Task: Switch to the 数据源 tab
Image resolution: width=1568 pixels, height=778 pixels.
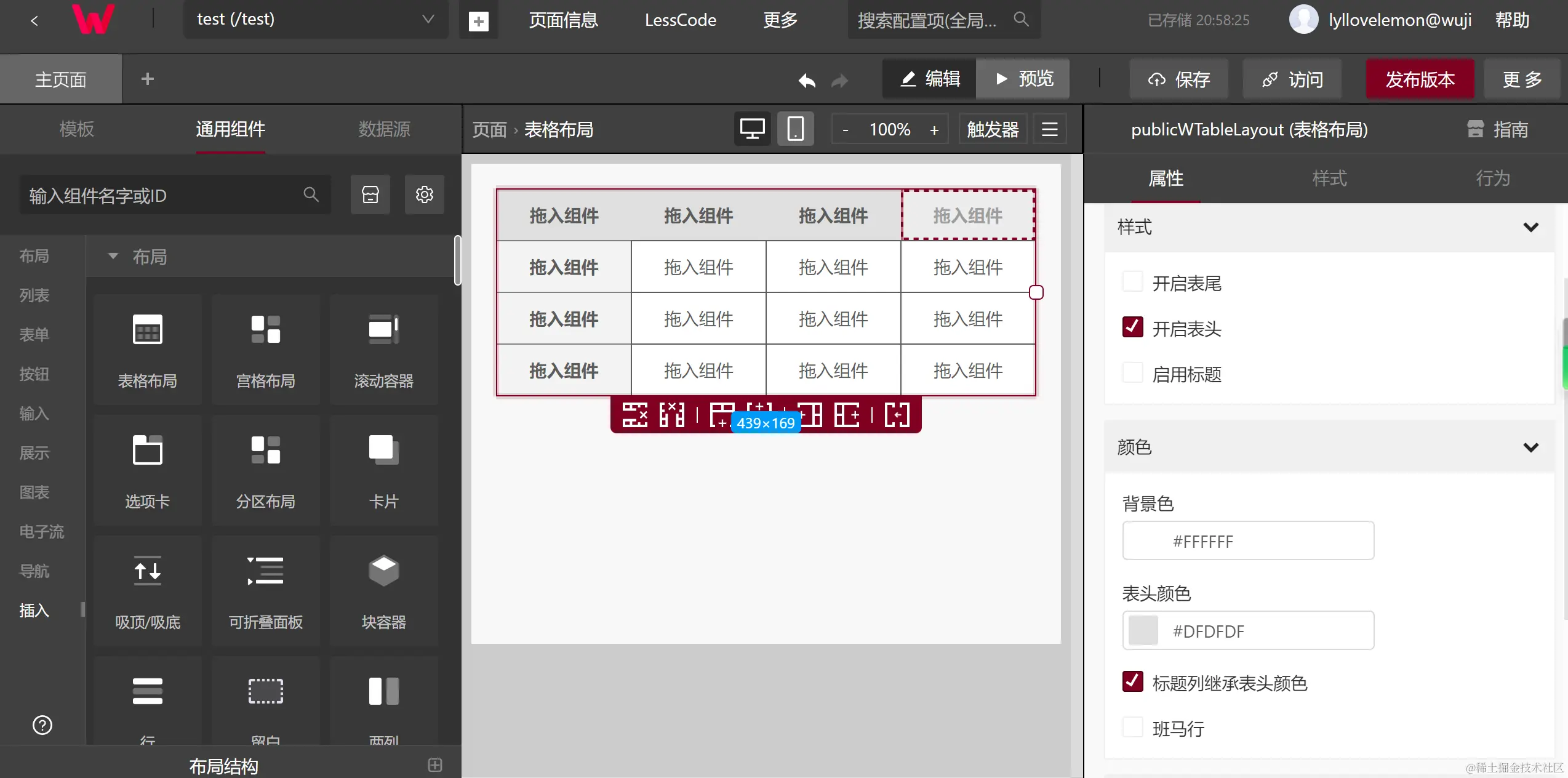Action: (384, 129)
